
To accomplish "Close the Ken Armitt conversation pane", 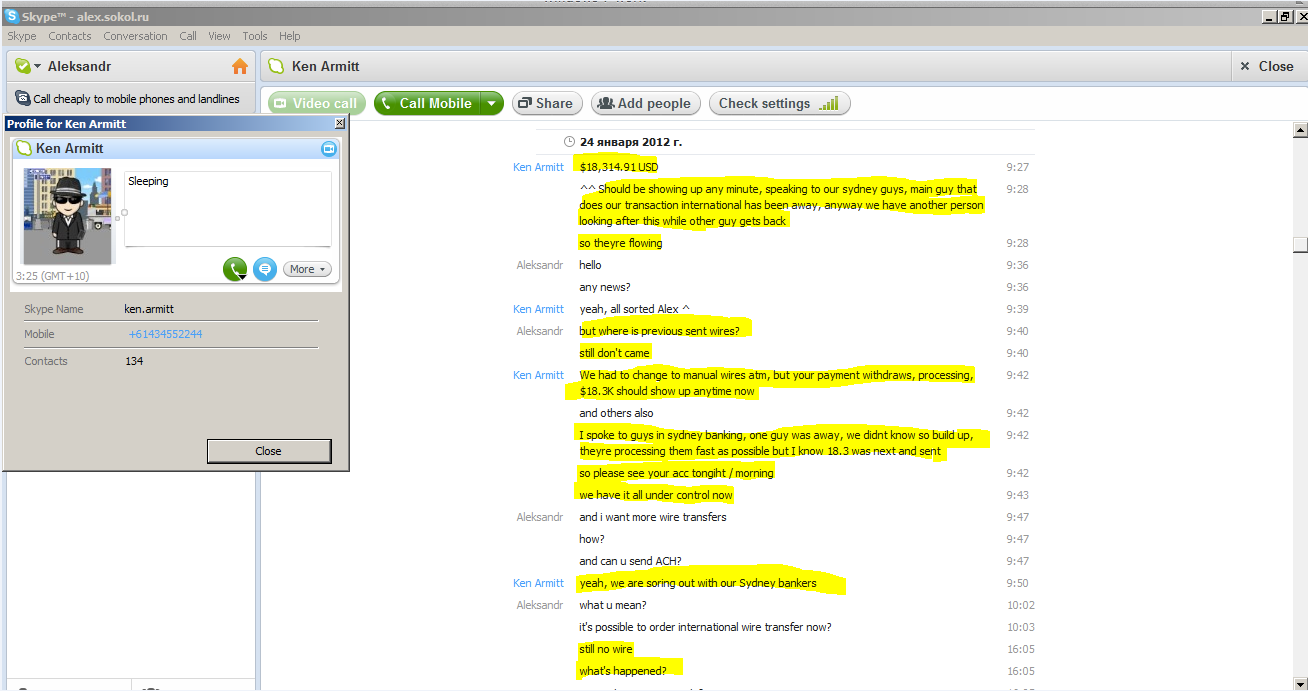I will click(1267, 66).
